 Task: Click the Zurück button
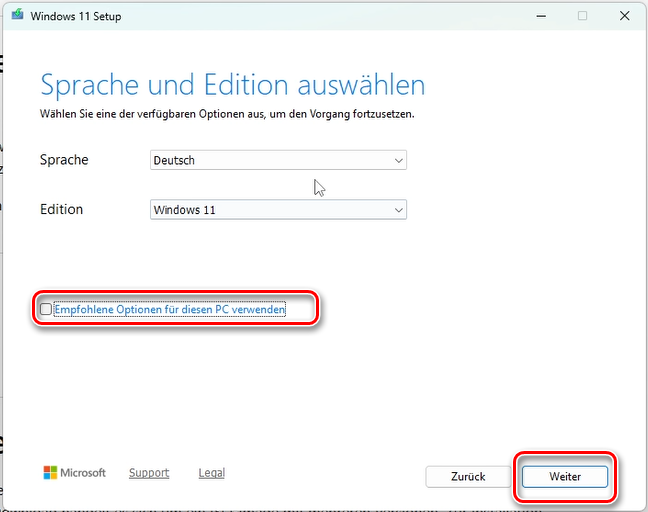[x=468, y=476]
